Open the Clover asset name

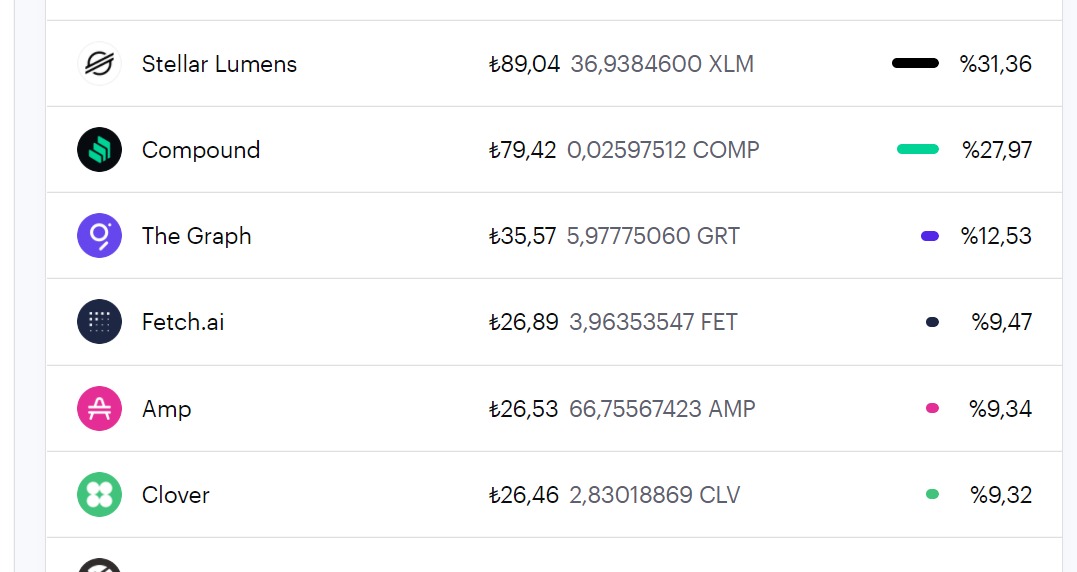click(175, 495)
